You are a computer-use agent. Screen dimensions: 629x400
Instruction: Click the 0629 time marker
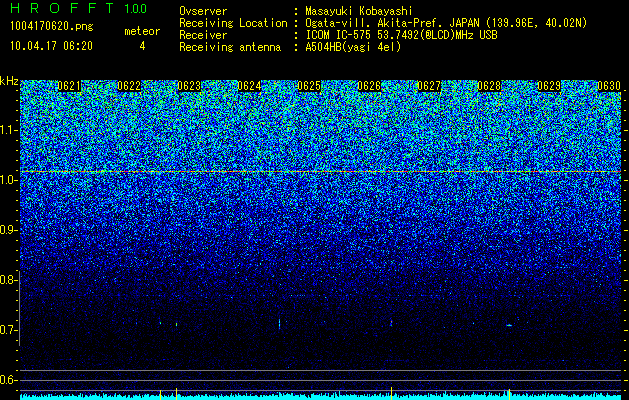coord(549,86)
